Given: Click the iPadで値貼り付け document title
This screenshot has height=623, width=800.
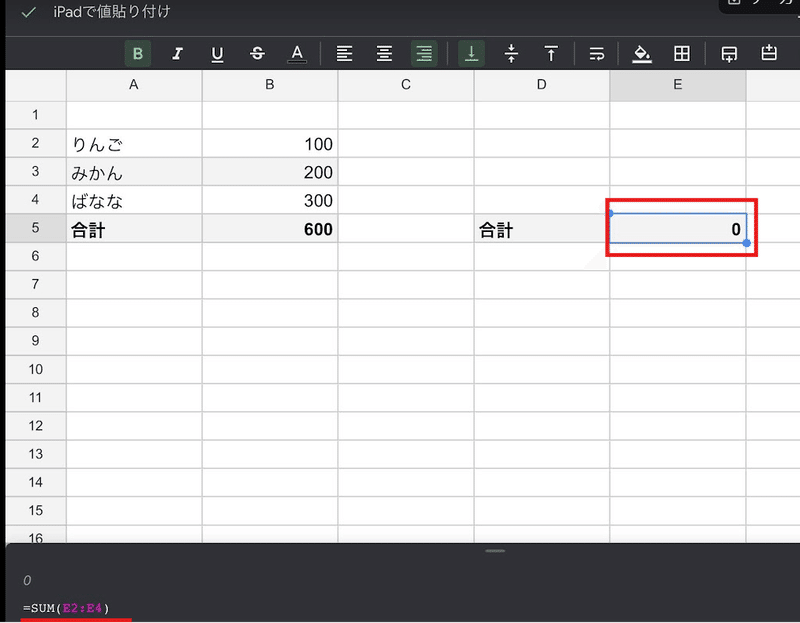Looking at the screenshot, I should click(x=112, y=12).
